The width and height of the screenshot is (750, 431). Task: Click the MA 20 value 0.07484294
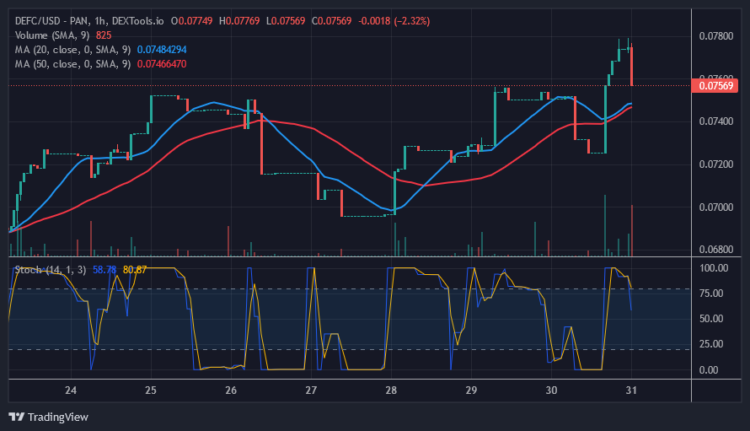click(x=162, y=50)
